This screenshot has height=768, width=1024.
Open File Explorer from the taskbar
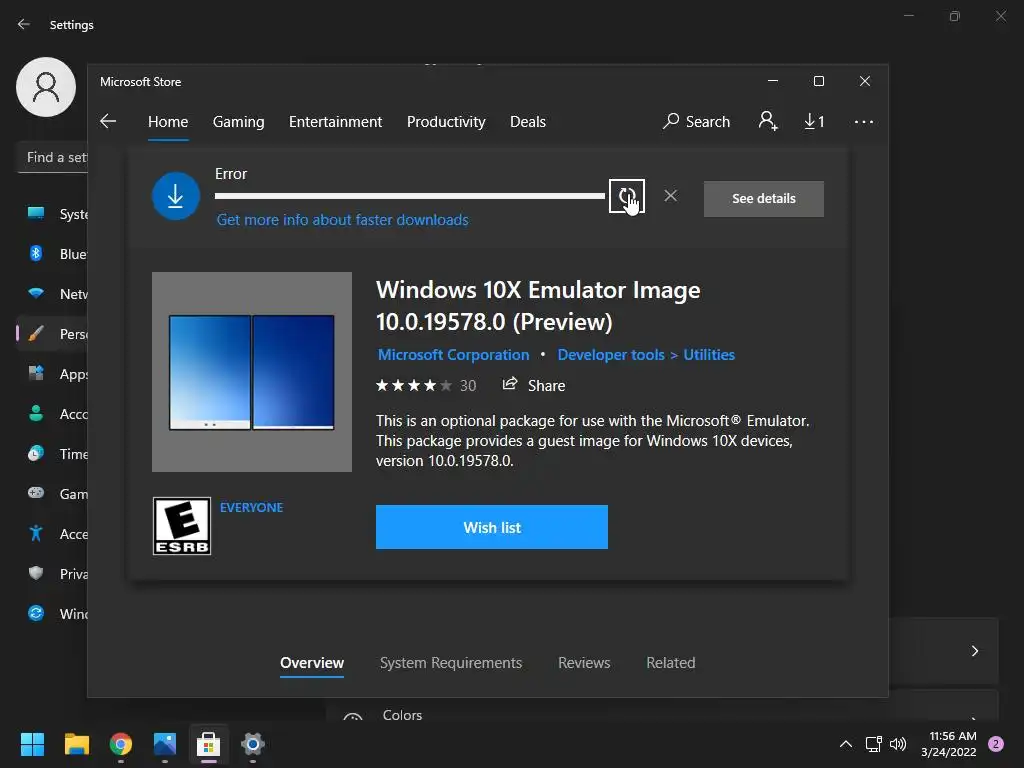76,744
